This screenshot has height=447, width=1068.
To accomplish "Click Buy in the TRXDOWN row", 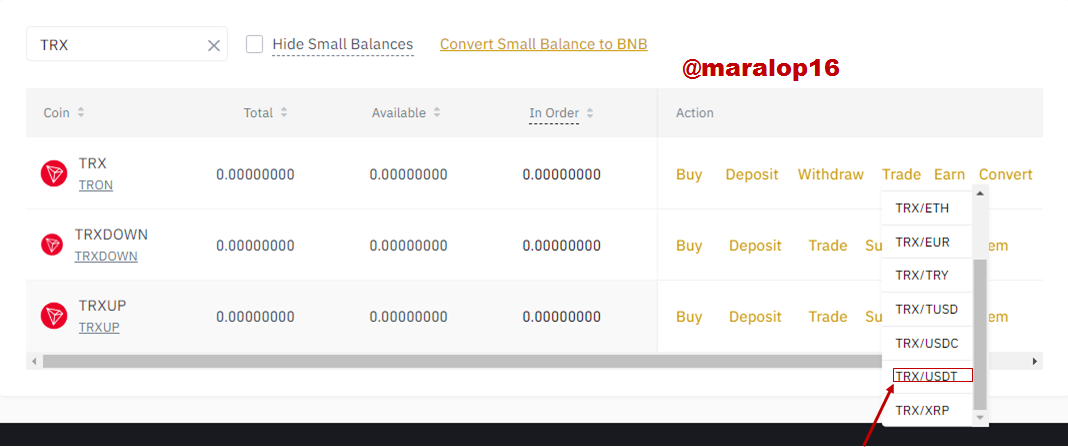I will (x=689, y=245).
